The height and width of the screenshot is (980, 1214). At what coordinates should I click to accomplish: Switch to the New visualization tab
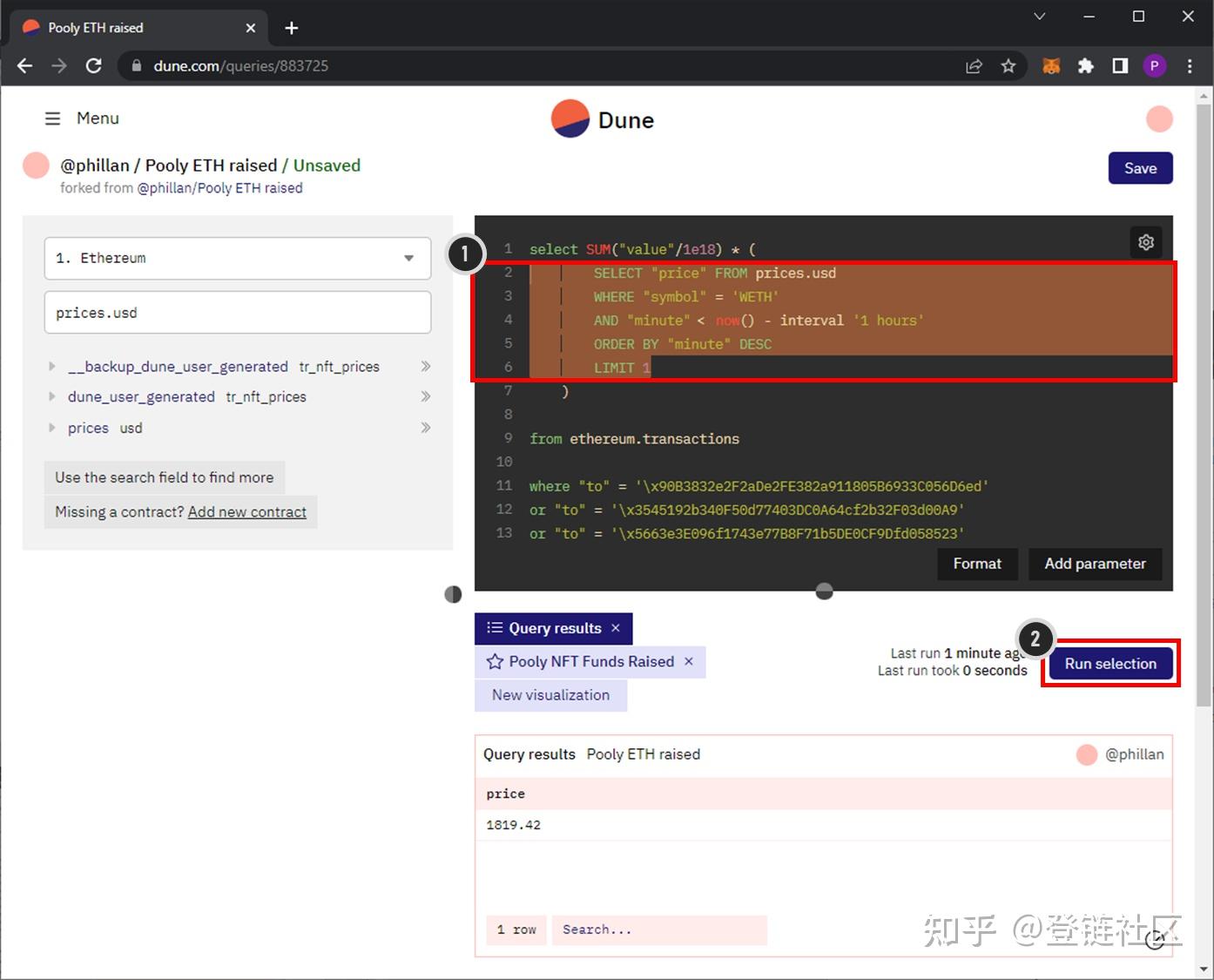(x=550, y=694)
